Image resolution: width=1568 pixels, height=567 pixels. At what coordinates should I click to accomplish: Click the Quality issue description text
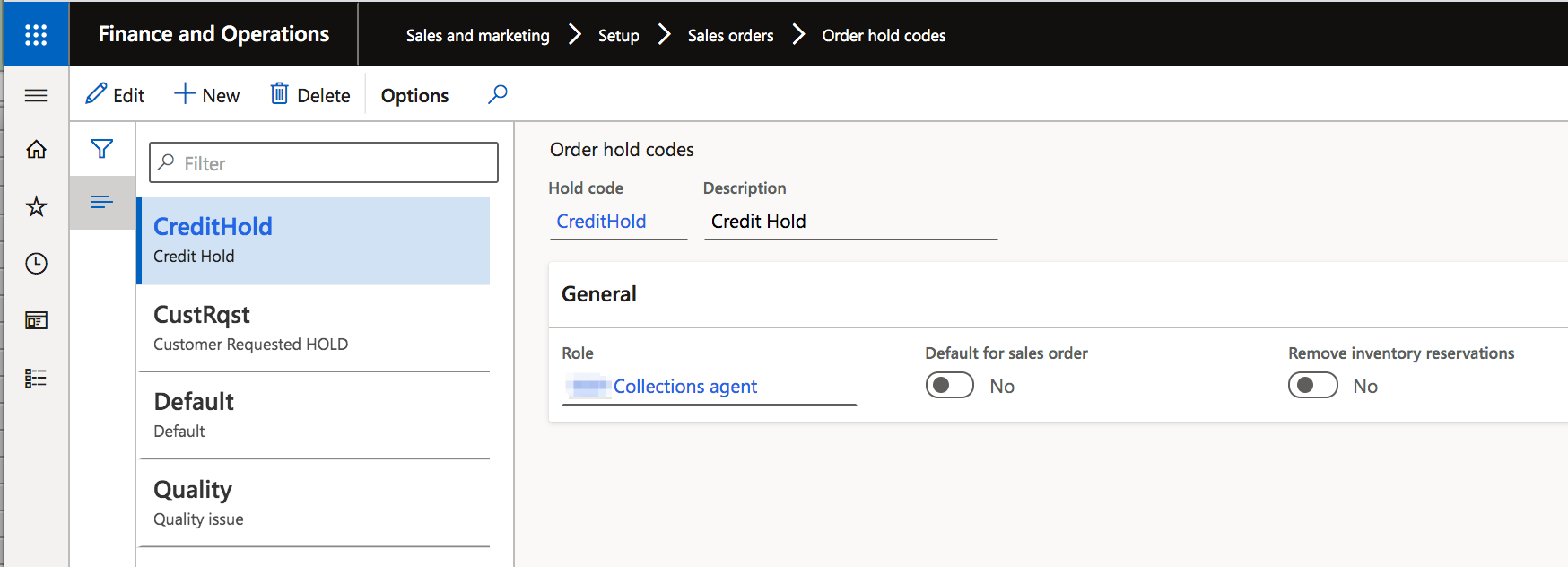click(198, 519)
